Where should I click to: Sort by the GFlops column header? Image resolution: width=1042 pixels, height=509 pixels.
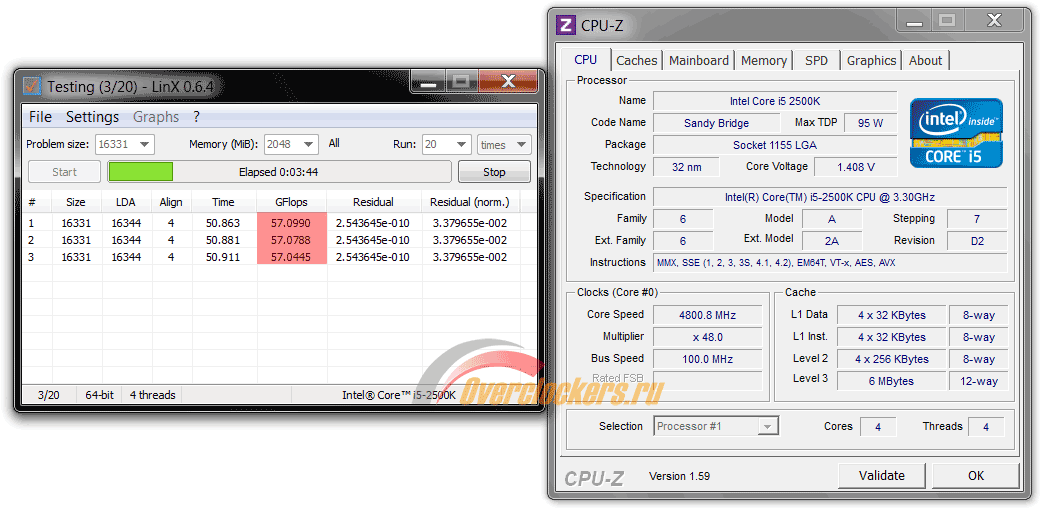click(291, 202)
